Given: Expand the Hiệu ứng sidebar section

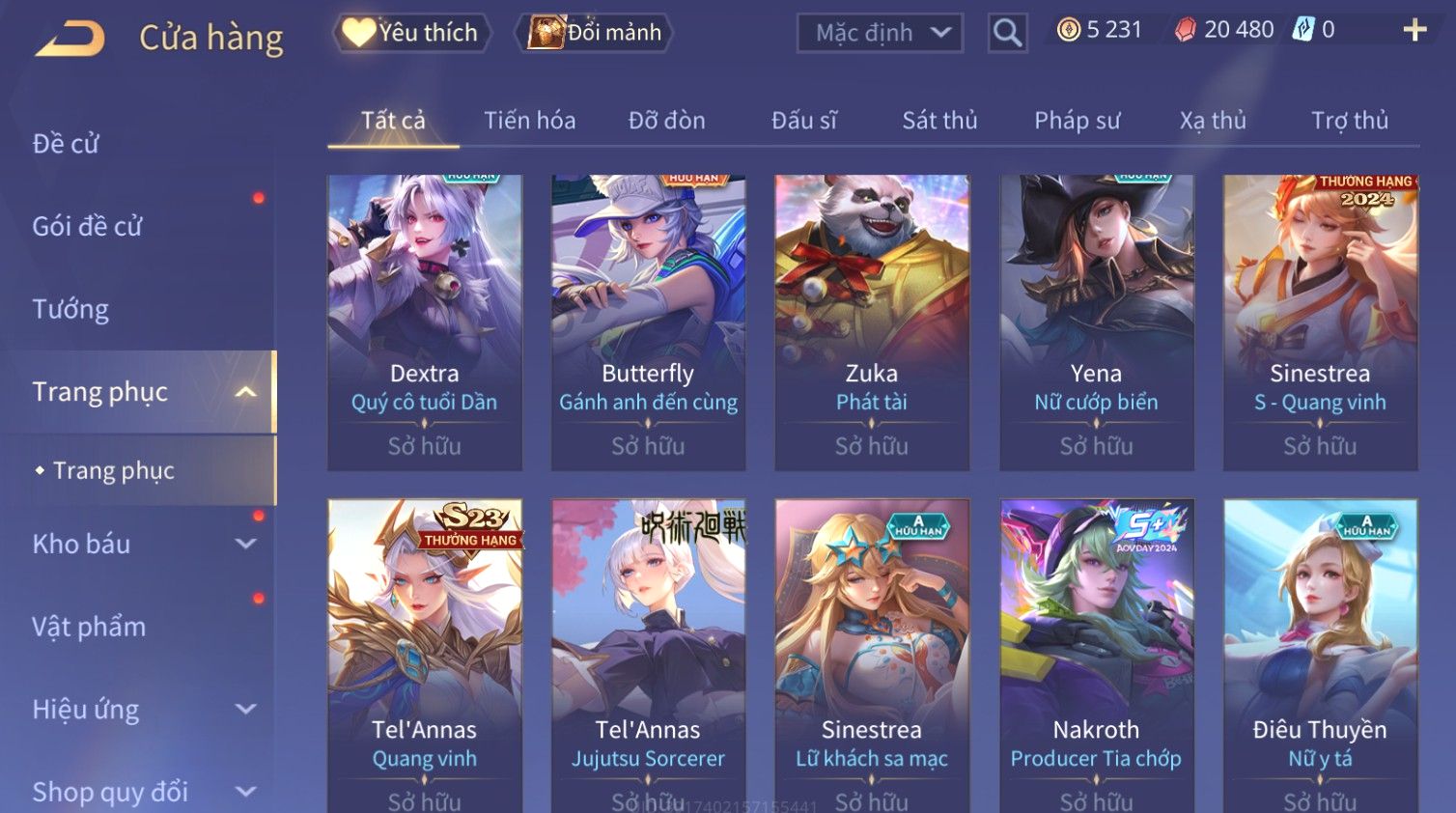Looking at the screenshot, I should tap(245, 710).
